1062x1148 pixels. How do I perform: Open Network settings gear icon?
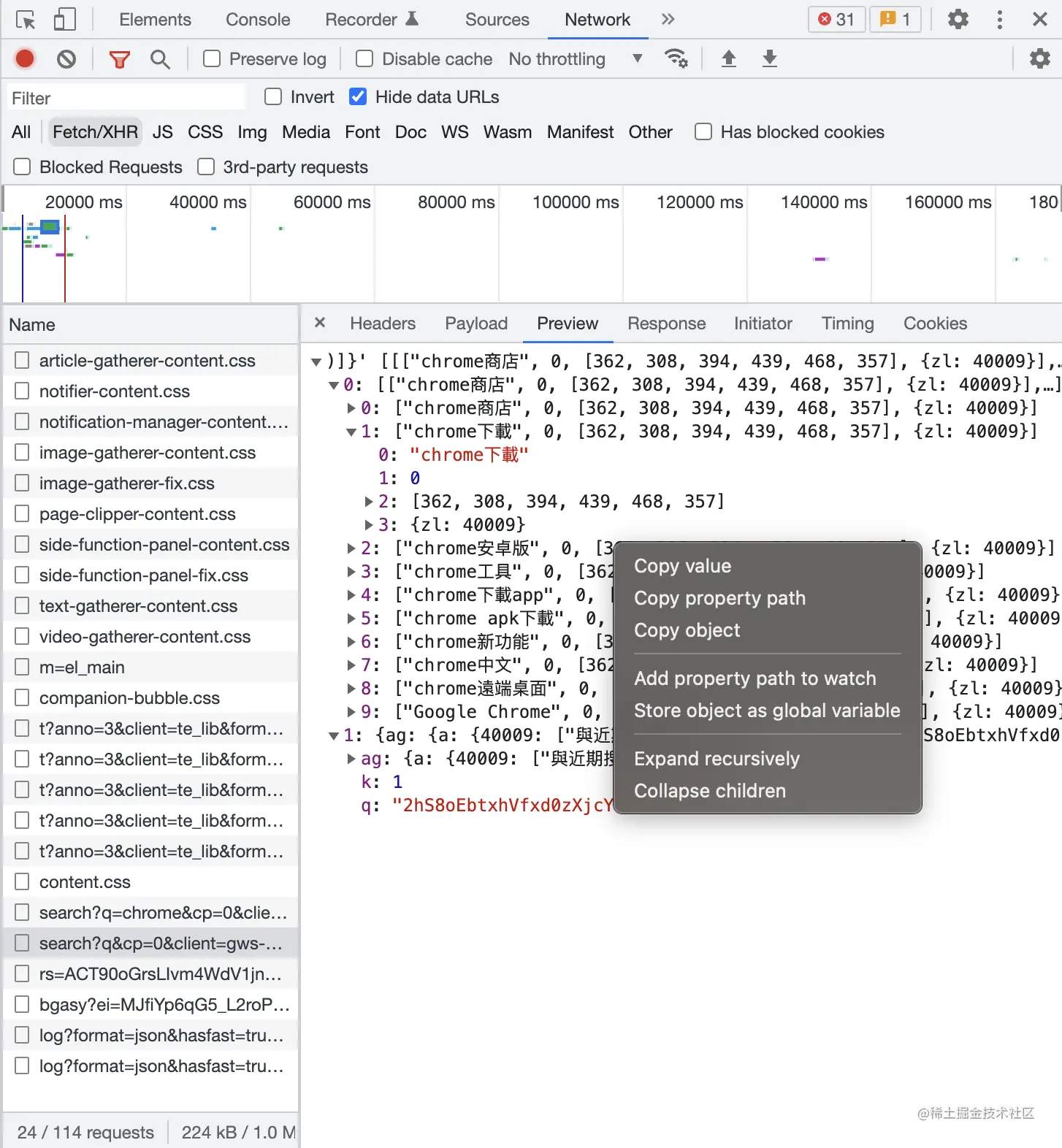point(1039,58)
